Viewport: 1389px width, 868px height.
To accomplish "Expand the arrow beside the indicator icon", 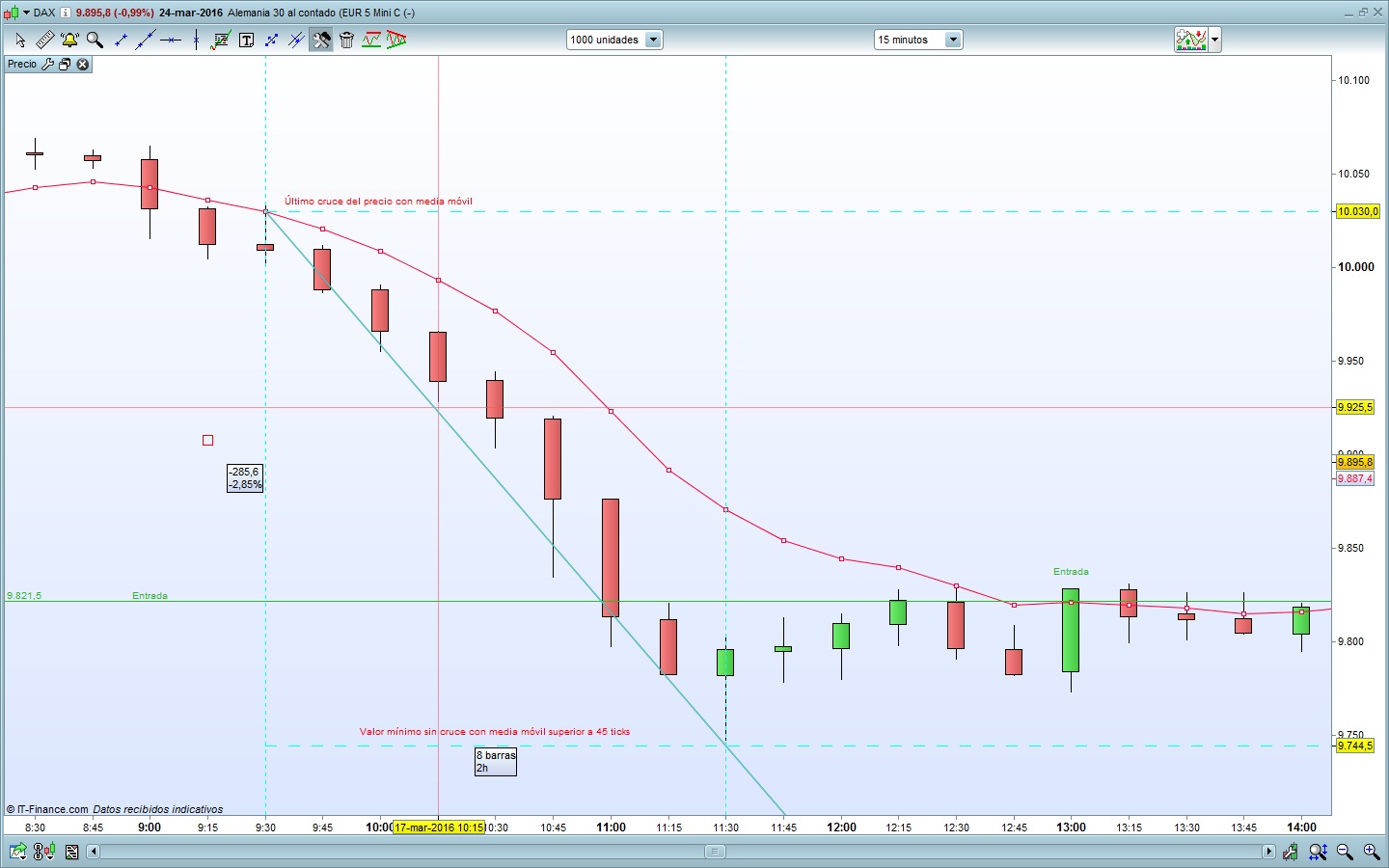I will tap(1214, 40).
